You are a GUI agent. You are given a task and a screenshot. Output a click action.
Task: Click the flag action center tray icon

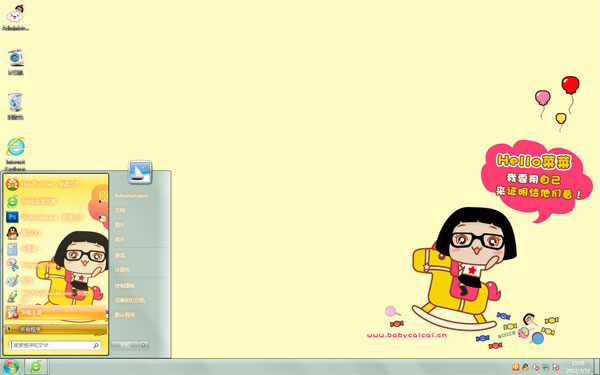click(556, 367)
